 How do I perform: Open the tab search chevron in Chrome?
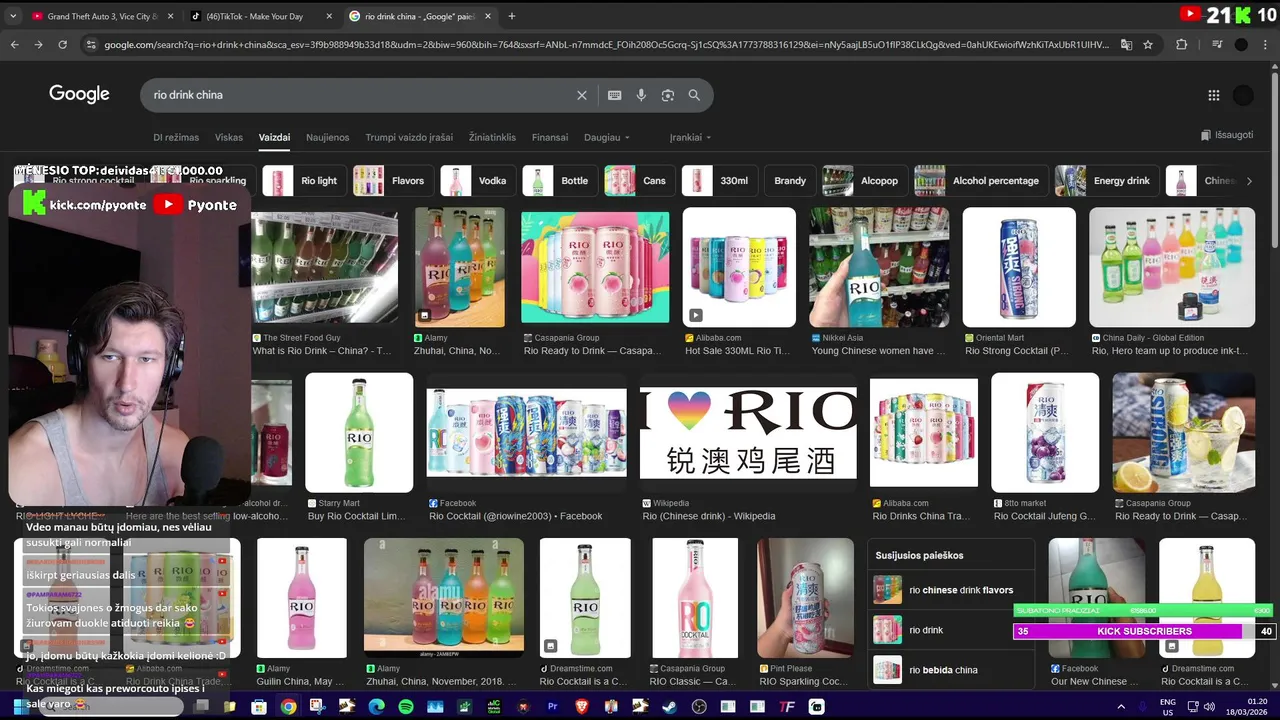13,16
